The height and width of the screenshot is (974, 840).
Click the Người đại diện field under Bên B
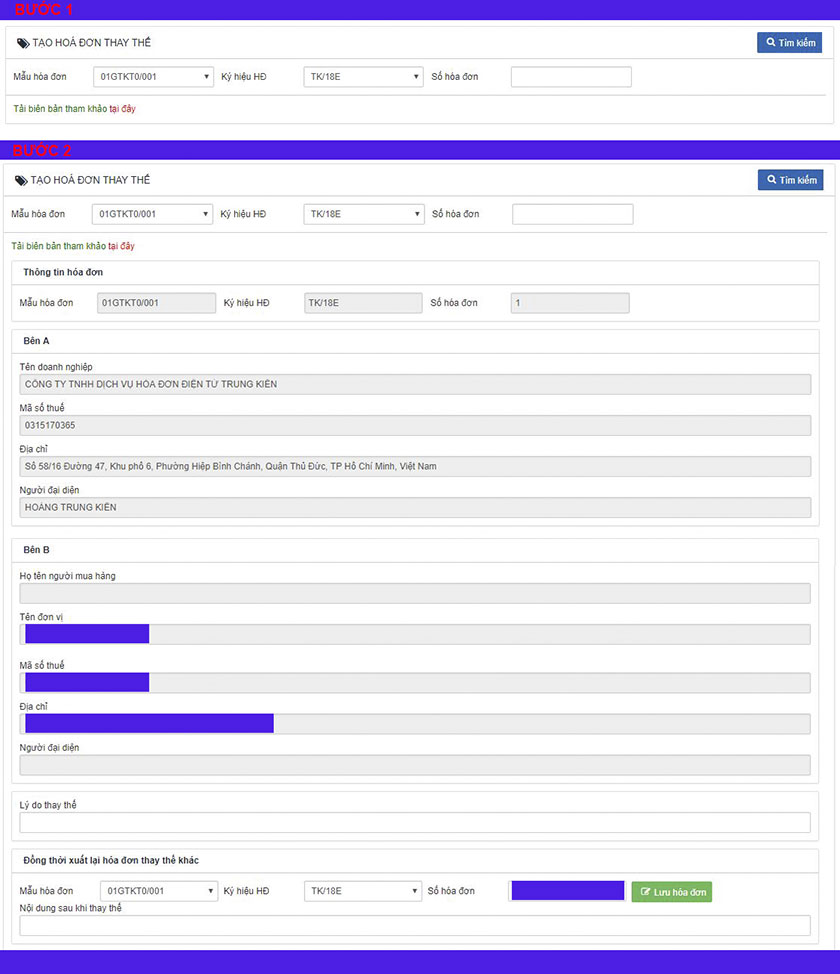tap(415, 765)
